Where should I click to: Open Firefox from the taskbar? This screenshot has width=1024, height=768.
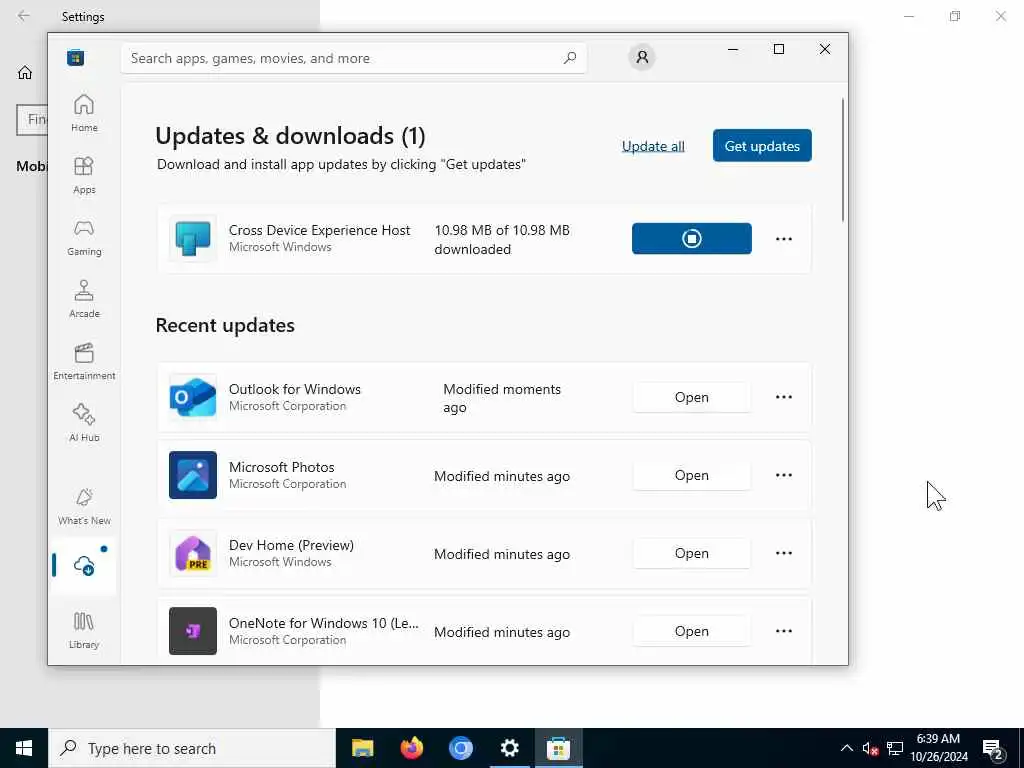click(x=411, y=748)
